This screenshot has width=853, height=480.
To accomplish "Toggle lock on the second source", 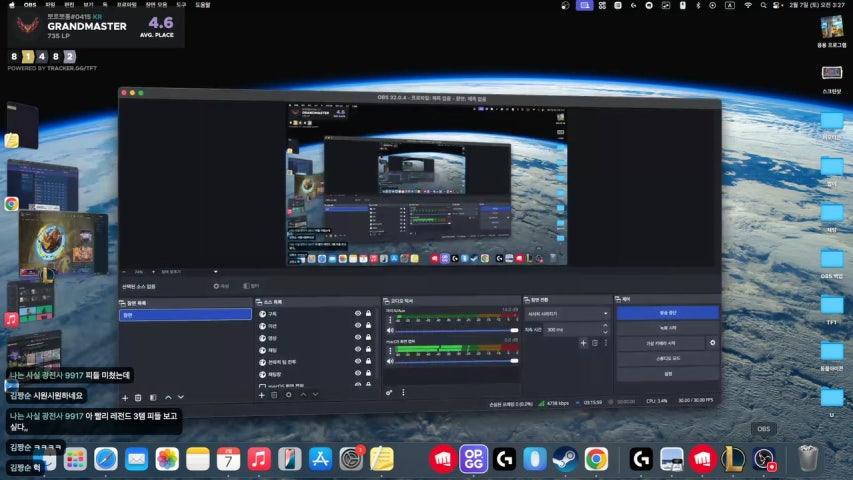I will (369, 326).
